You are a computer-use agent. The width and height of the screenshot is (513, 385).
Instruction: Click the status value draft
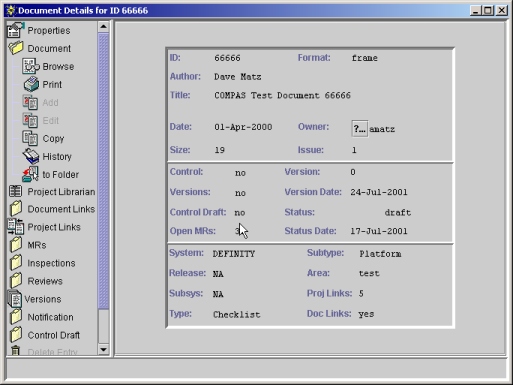click(x=398, y=213)
